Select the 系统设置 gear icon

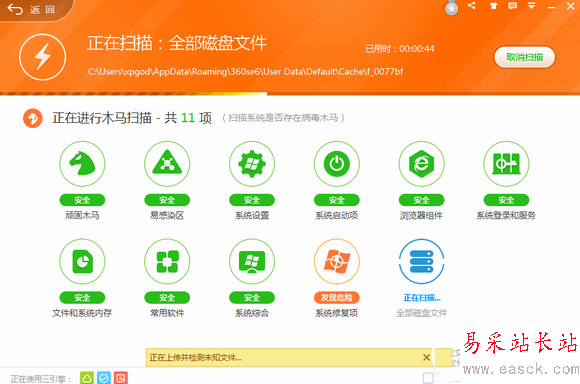[x=252, y=164]
